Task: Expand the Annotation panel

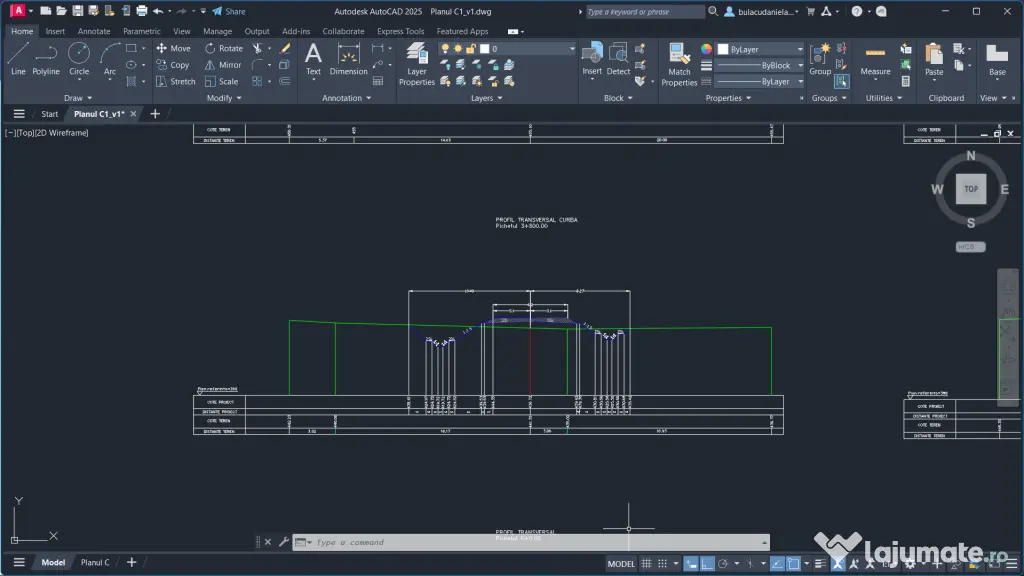Action: [x=347, y=98]
